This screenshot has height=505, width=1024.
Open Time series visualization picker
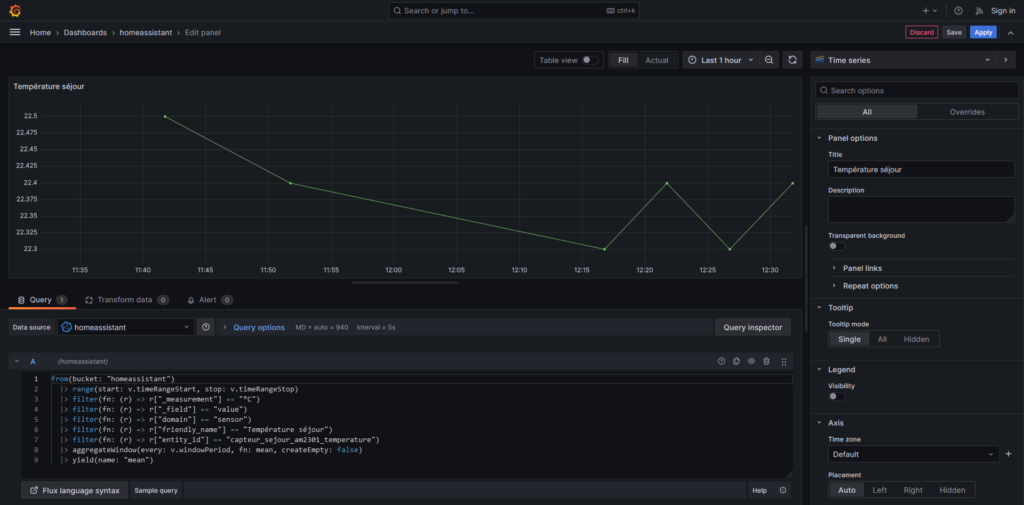(x=902, y=60)
